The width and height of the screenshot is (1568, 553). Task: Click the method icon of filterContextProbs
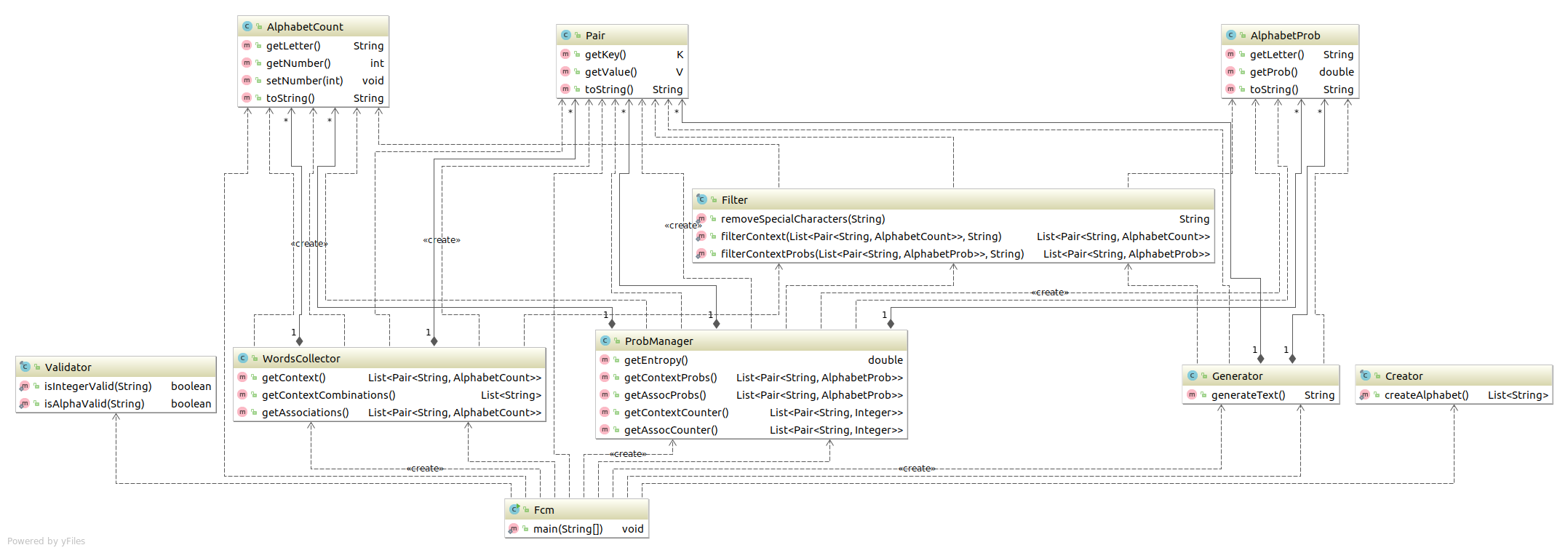tap(701, 253)
